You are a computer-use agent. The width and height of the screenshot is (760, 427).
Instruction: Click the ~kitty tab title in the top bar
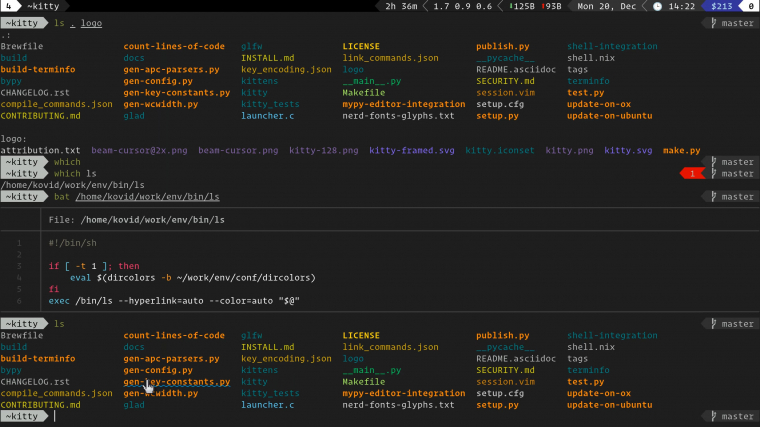(43, 6)
